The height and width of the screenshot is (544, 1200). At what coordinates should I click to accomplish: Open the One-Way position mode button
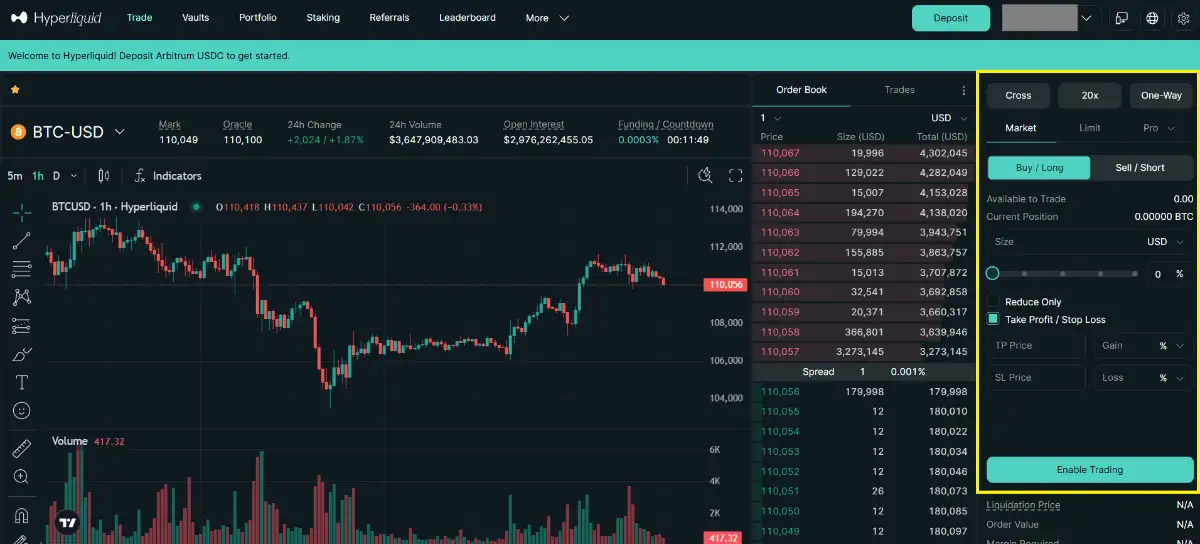point(1162,96)
